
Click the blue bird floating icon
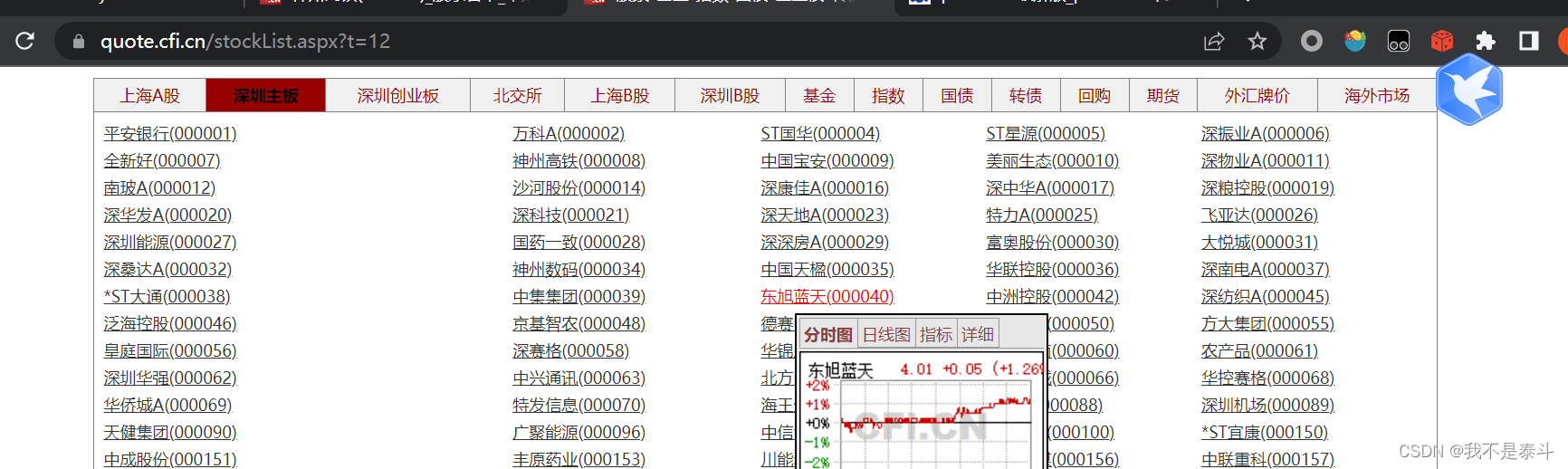pyautogui.click(x=1469, y=89)
